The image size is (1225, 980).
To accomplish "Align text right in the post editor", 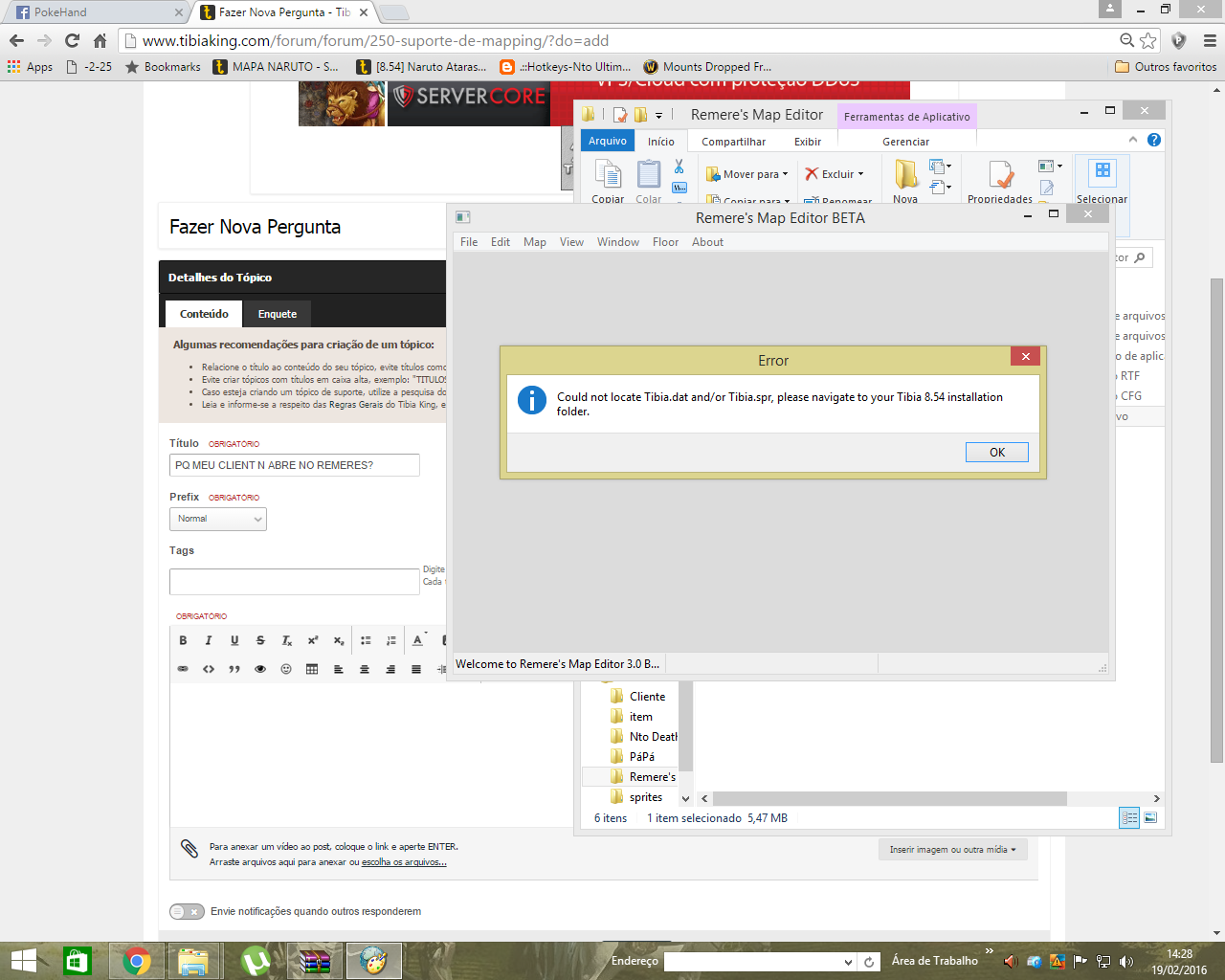I will tap(390, 669).
